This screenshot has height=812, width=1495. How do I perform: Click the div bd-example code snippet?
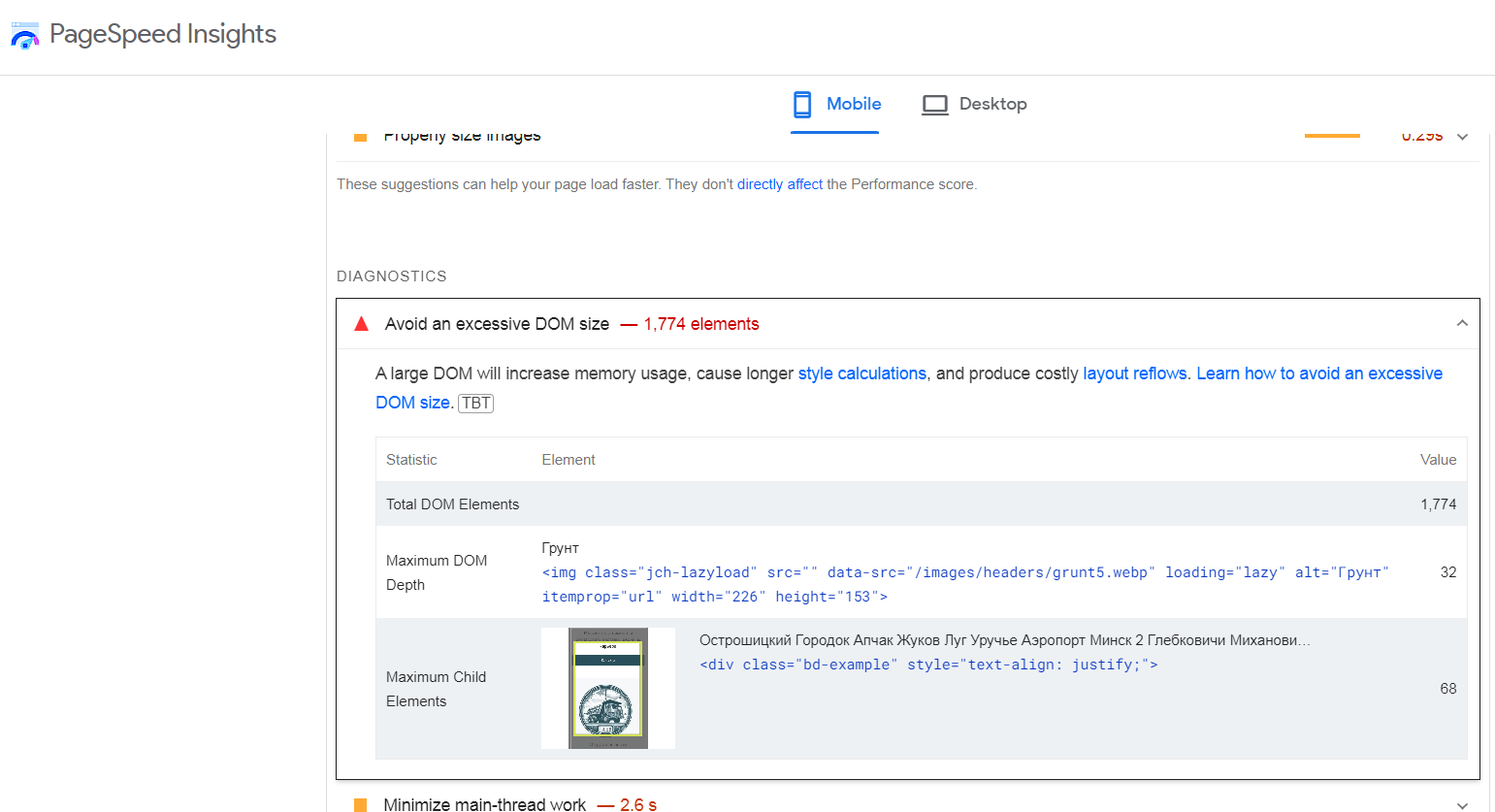coord(927,665)
